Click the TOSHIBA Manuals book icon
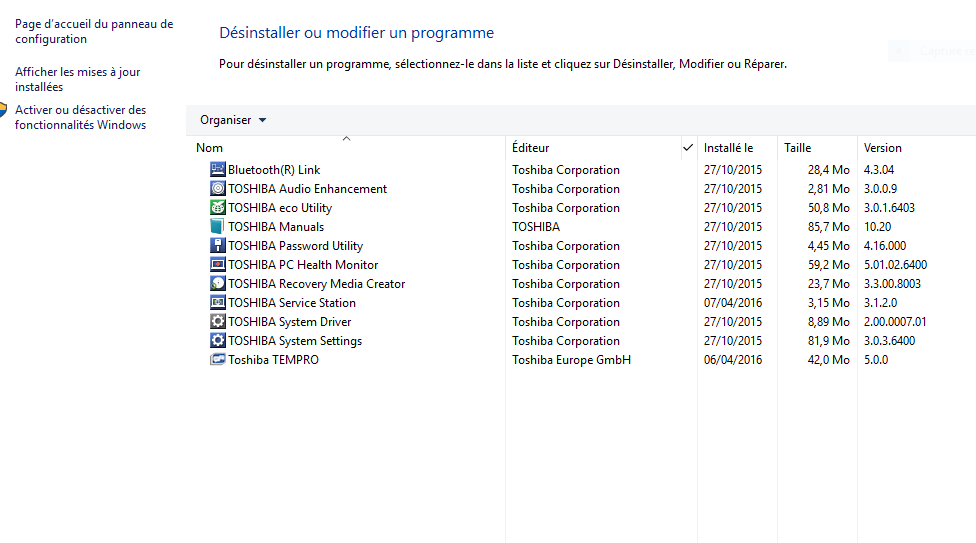 point(217,226)
